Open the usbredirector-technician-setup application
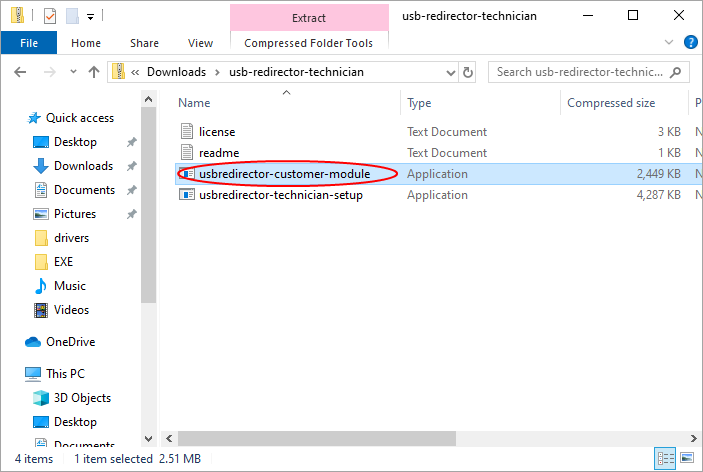This screenshot has width=703, height=472. (280, 195)
